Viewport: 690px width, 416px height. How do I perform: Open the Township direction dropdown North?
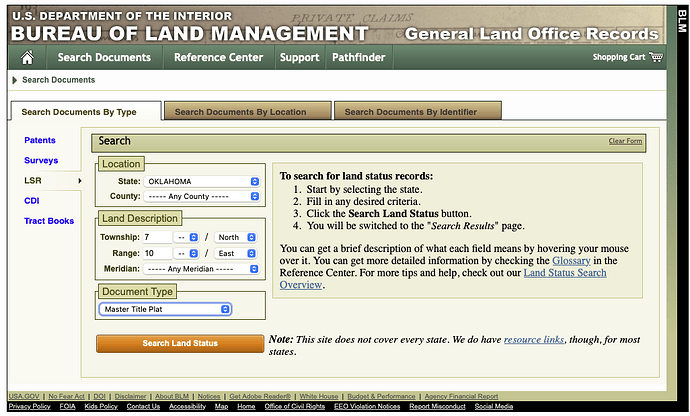click(x=235, y=237)
